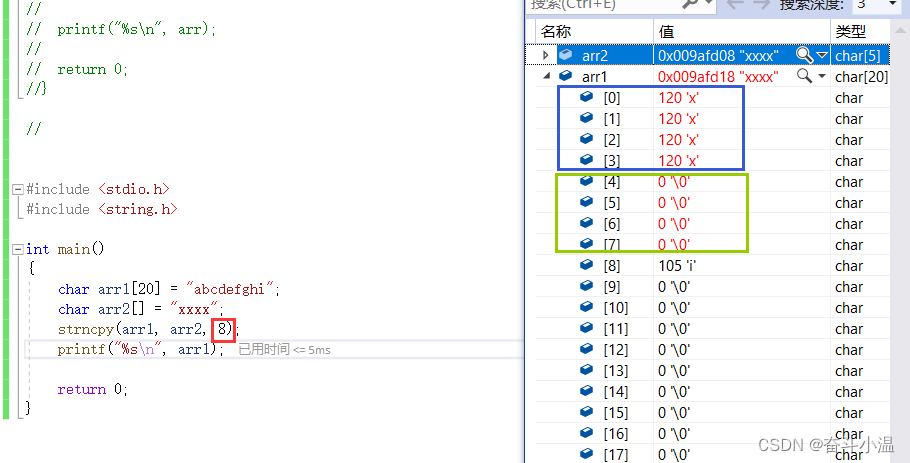Click the cube icon in row [15]
The height and width of the screenshot is (463, 910).
587,412
